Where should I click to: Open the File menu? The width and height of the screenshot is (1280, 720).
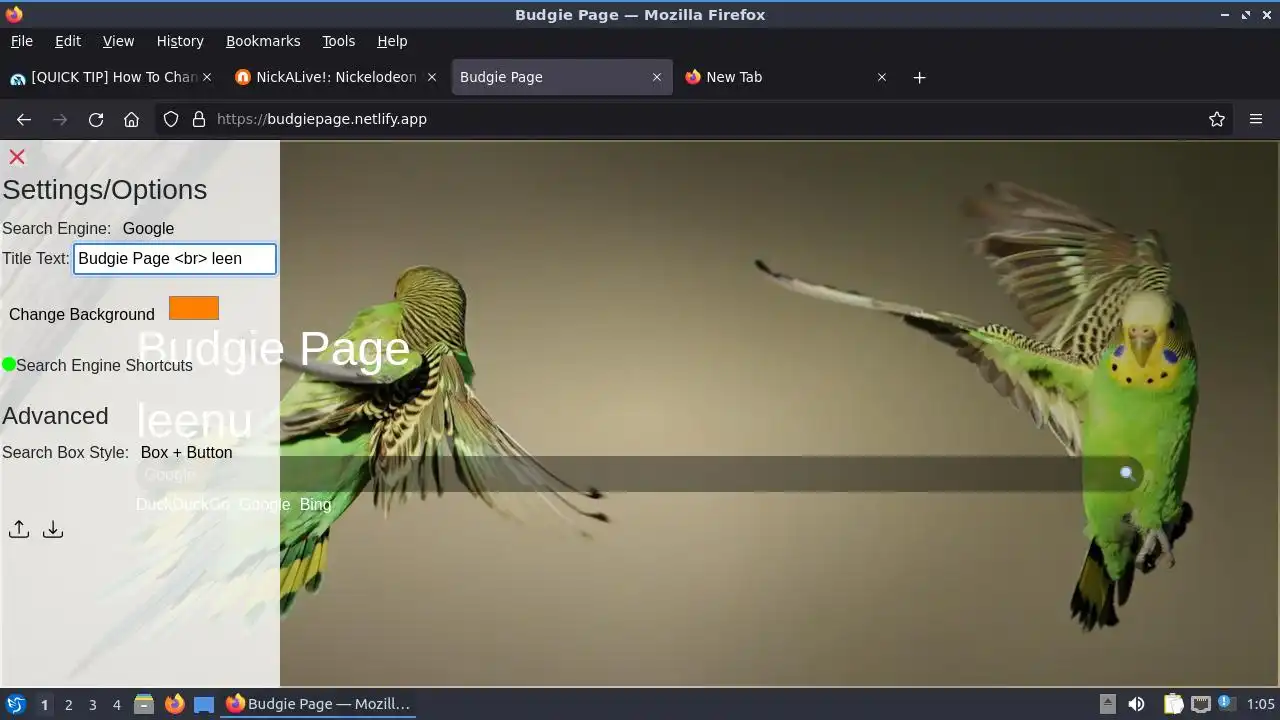[x=21, y=41]
